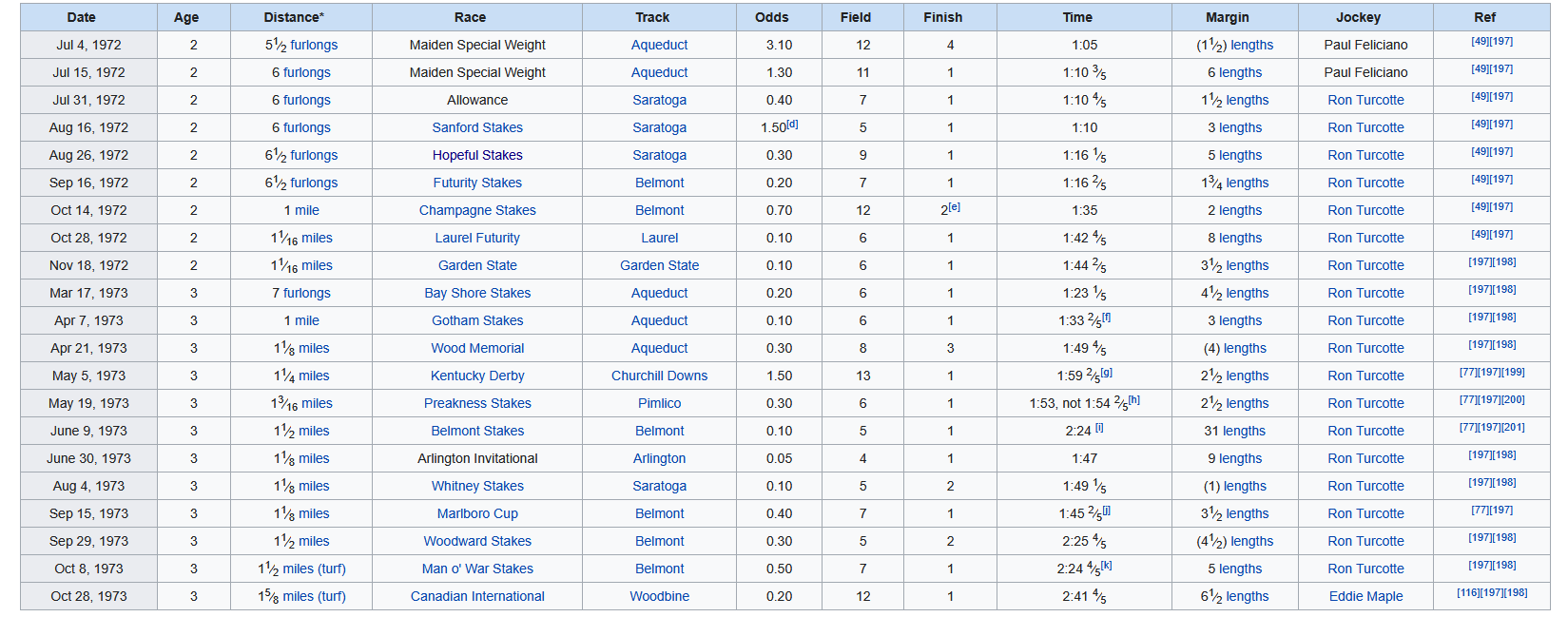Open the Gotham Stakes link
The image size is (1568, 617).
(x=477, y=320)
